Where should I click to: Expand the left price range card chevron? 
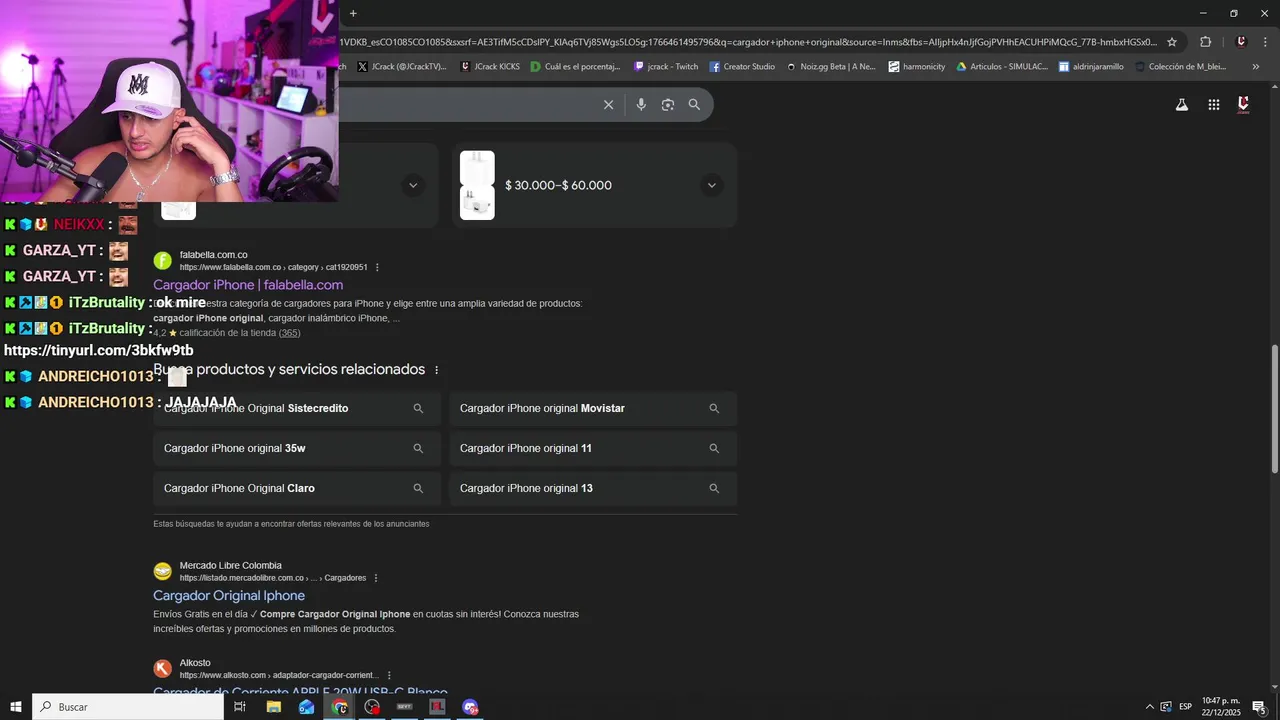(413, 185)
